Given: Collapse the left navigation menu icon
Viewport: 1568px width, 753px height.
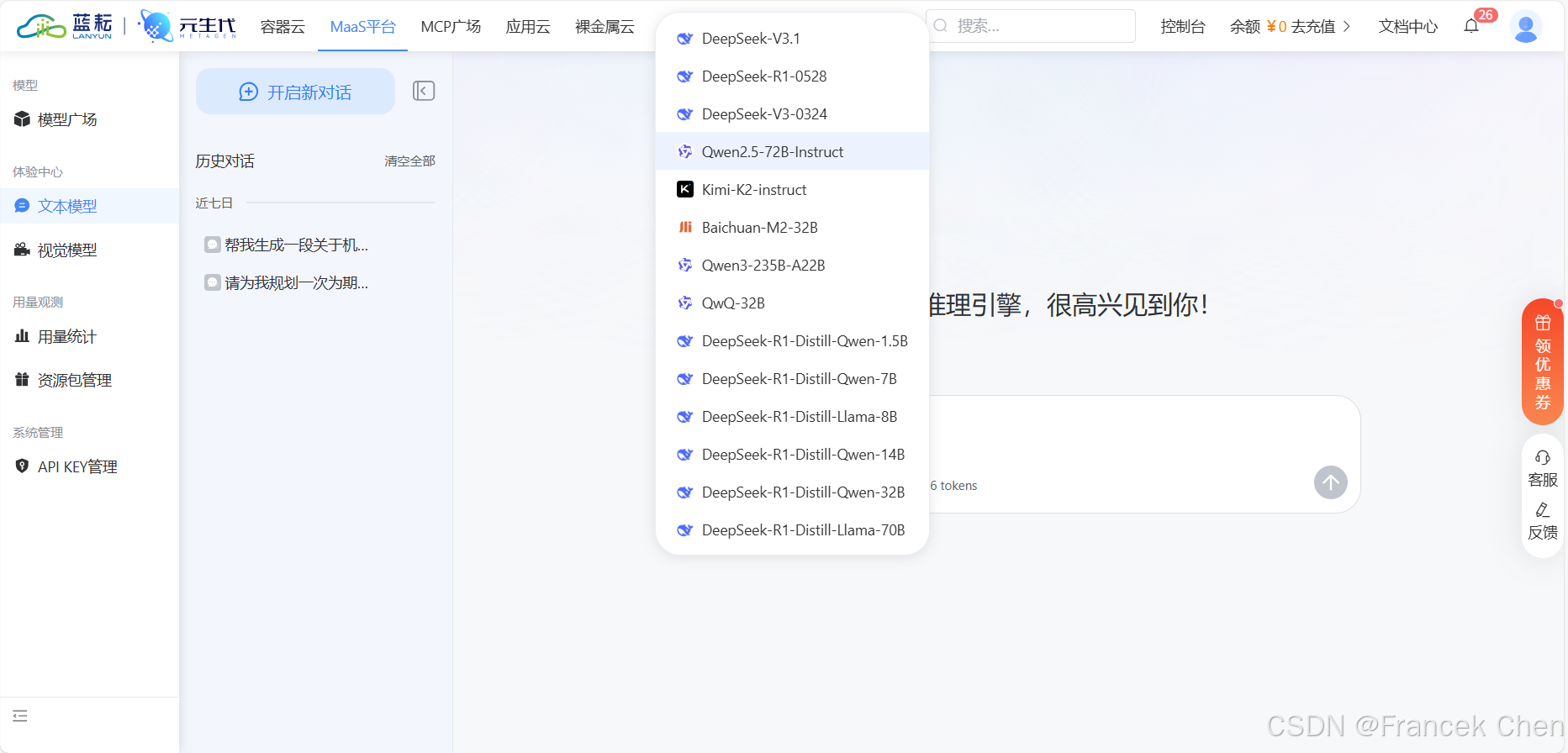Looking at the screenshot, I should (20, 716).
